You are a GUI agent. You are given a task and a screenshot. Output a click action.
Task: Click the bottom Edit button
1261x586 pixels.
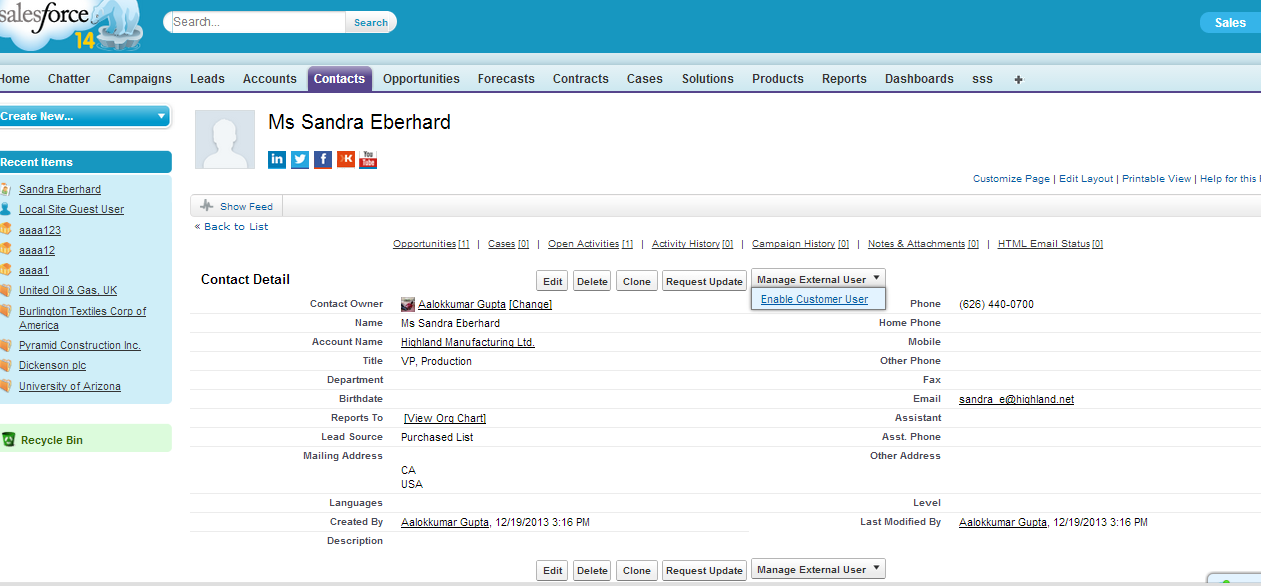[552, 570]
